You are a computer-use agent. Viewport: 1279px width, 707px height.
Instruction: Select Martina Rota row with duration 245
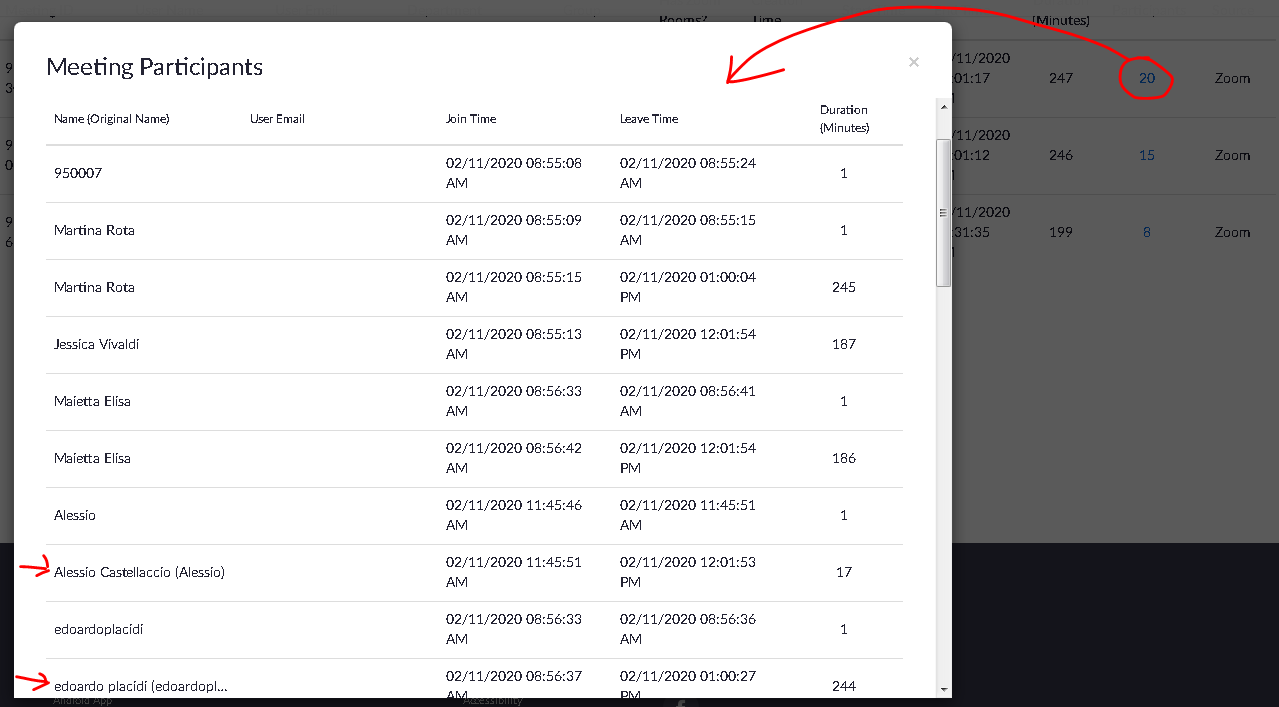pyautogui.click(x=474, y=288)
